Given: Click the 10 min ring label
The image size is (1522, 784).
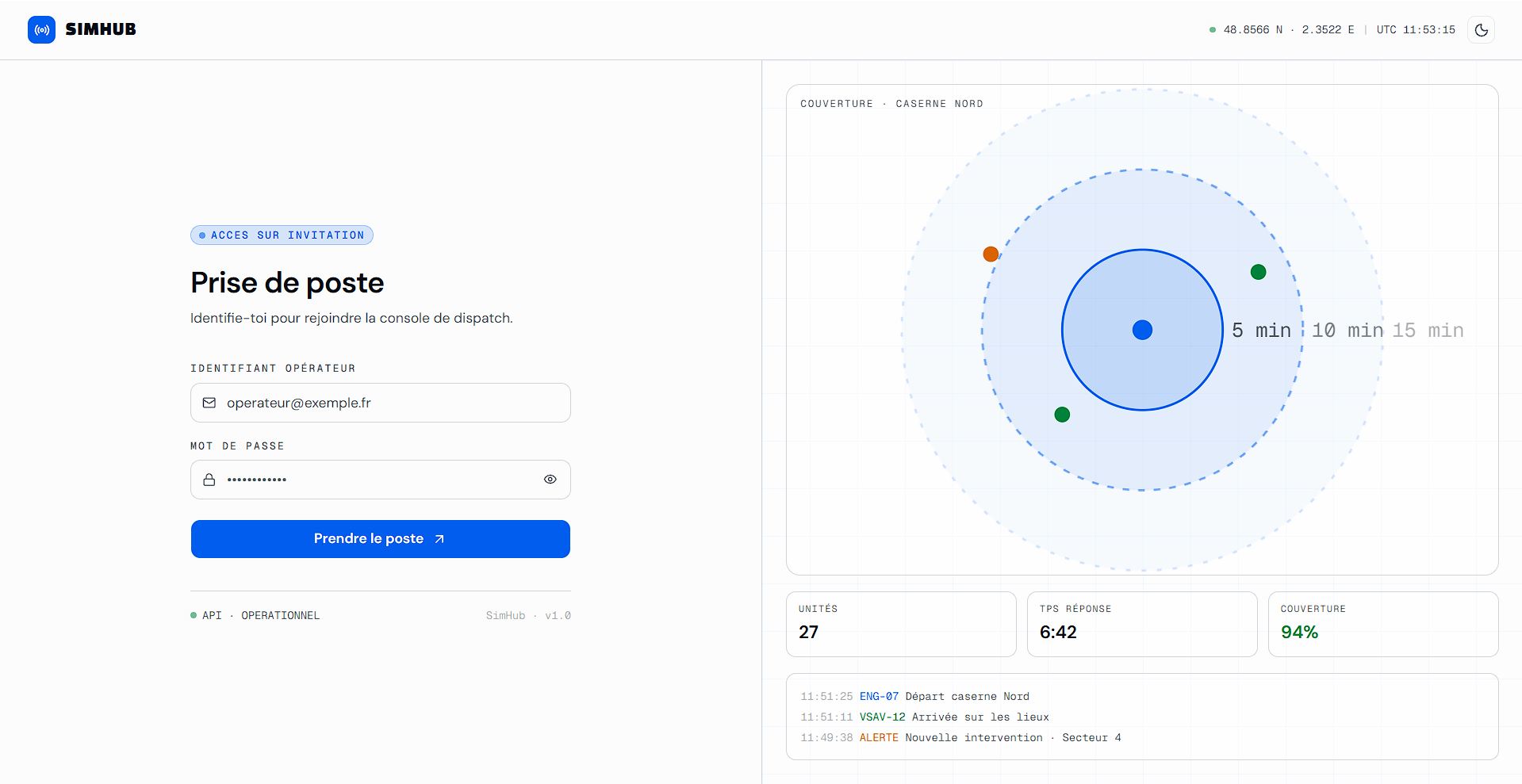Looking at the screenshot, I should (1348, 330).
